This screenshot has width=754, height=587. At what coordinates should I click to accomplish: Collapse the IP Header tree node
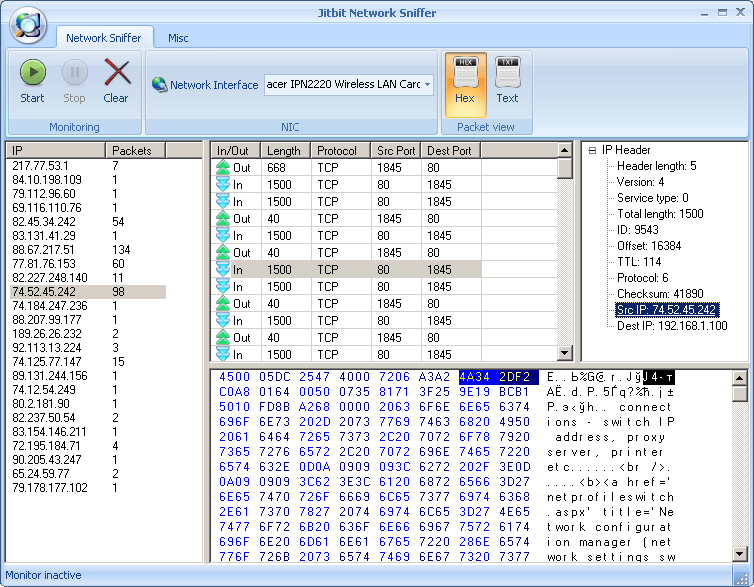click(592, 150)
